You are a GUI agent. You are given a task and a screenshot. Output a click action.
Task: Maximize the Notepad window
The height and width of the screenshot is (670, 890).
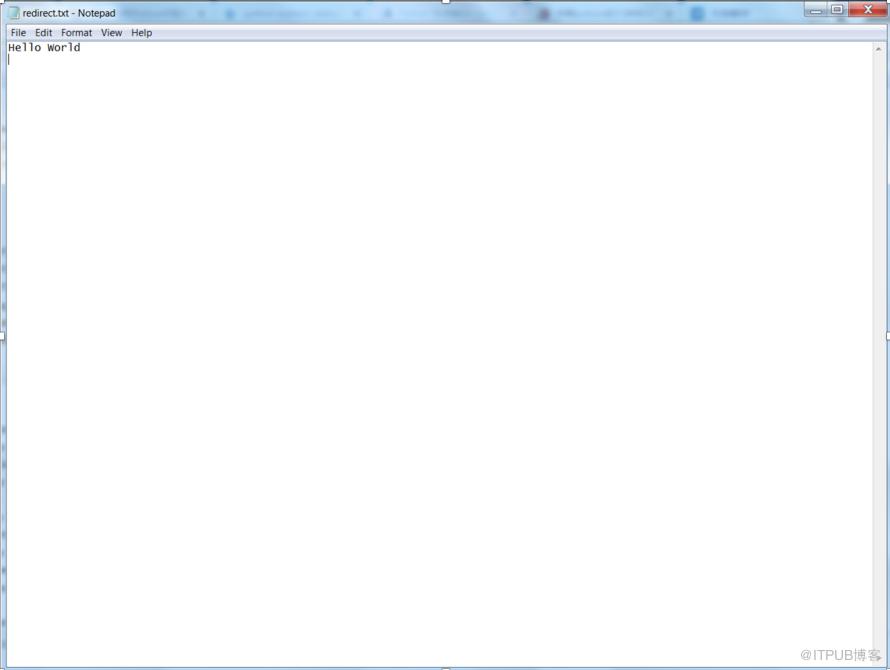(x=837, y=9)
